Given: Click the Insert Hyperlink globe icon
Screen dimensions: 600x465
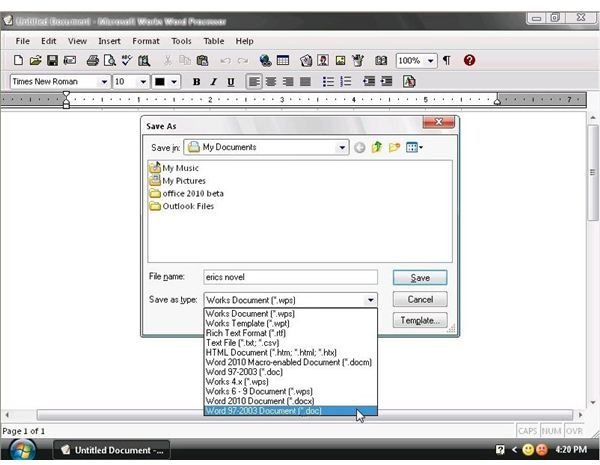Looking at the screenshot, I should (x=265, y=60).
